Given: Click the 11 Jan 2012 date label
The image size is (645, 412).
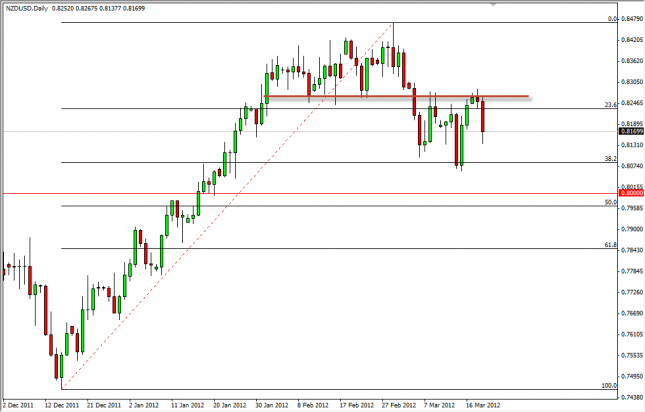Looking at the screenshot, I should click(188, 405).
